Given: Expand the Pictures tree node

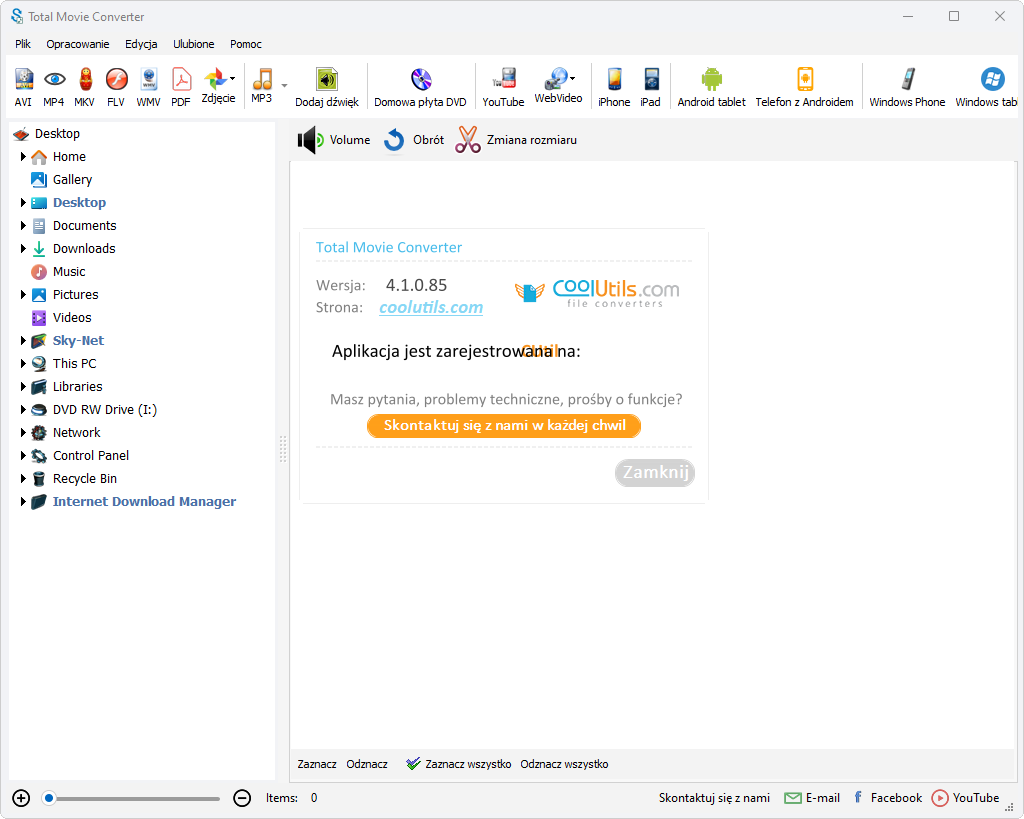Looking at the screenshot, I should 23,295.
